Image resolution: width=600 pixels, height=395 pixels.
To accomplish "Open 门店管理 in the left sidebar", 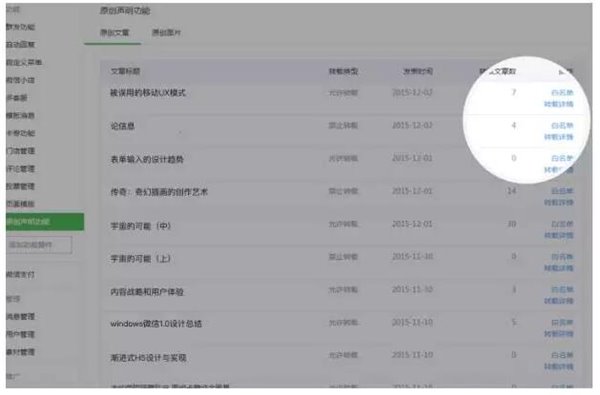I will pyautogui.click(x=20, y=151).
